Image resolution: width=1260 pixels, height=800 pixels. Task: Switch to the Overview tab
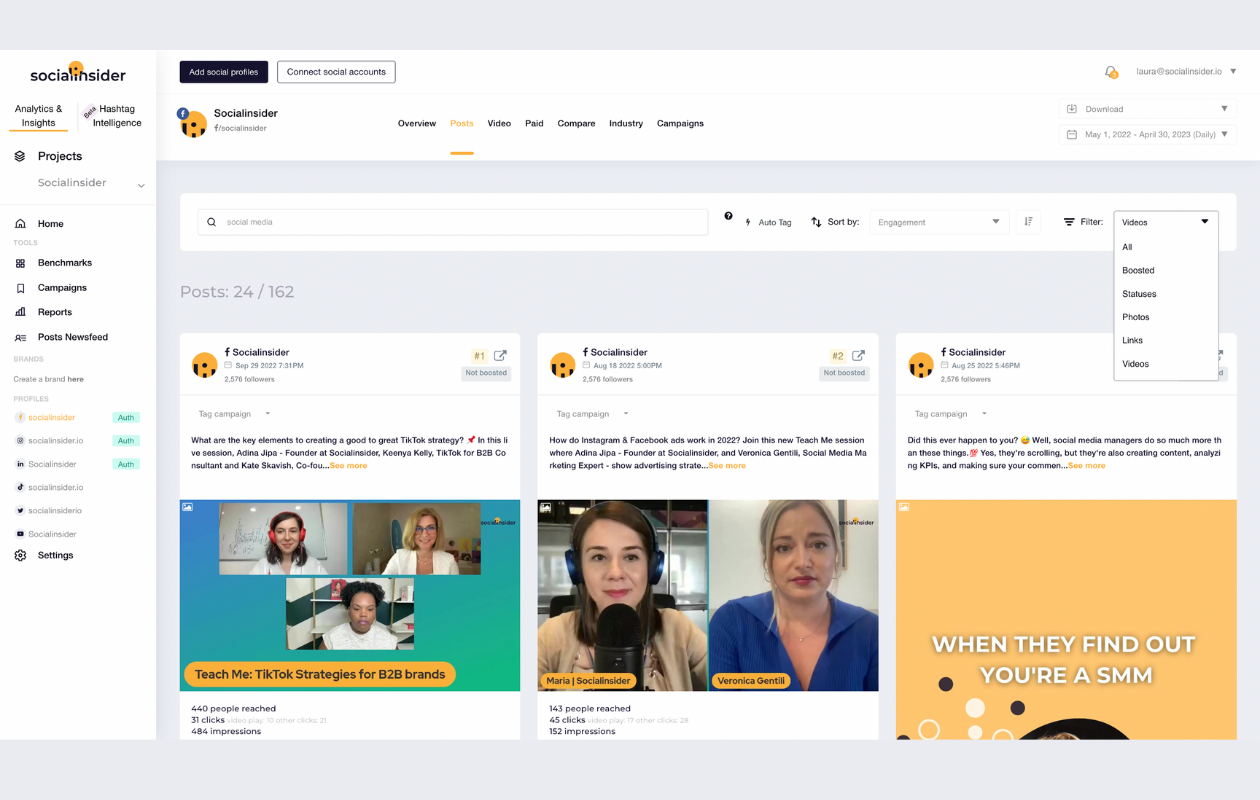pos(417,123)
